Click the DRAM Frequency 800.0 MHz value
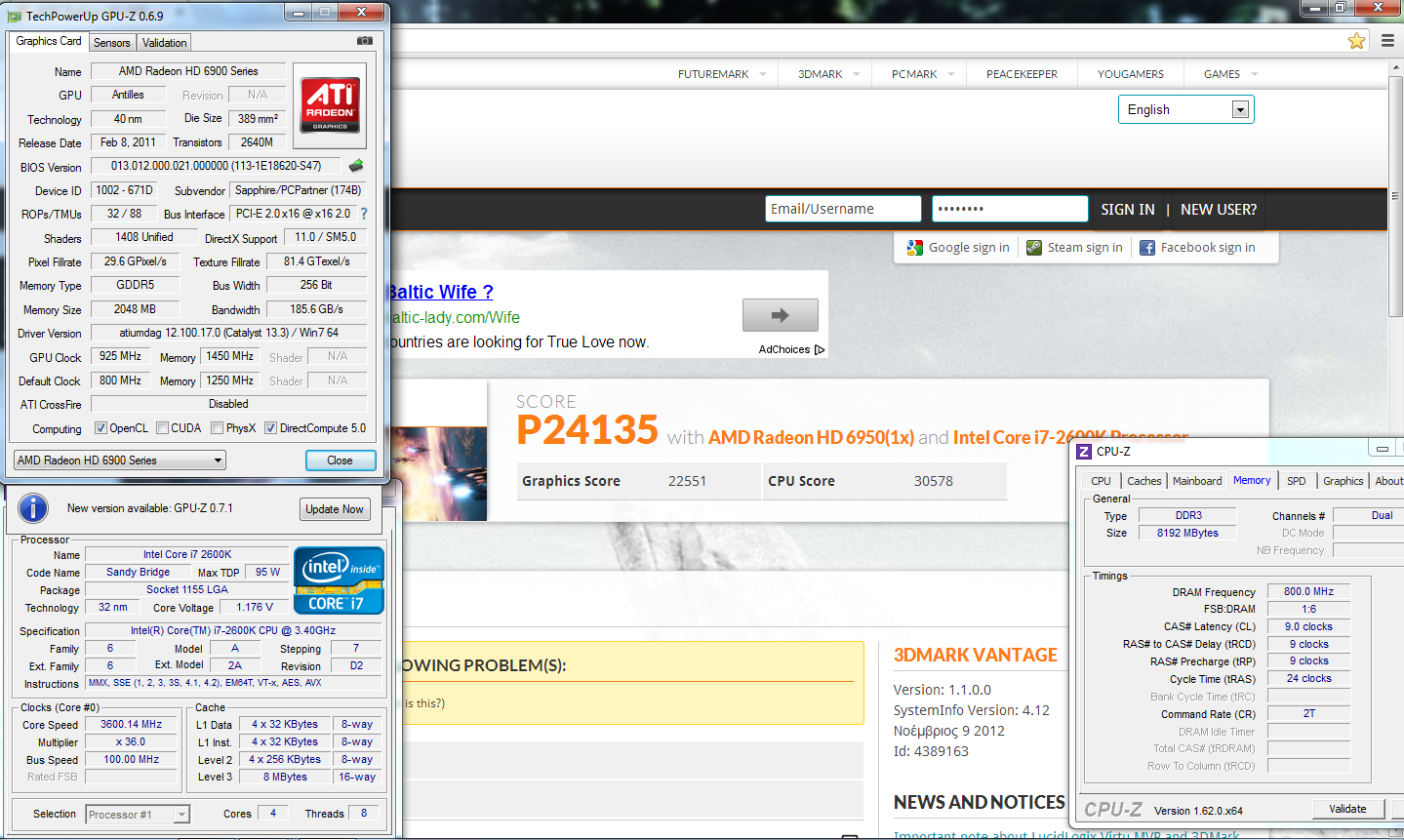 1309,591
